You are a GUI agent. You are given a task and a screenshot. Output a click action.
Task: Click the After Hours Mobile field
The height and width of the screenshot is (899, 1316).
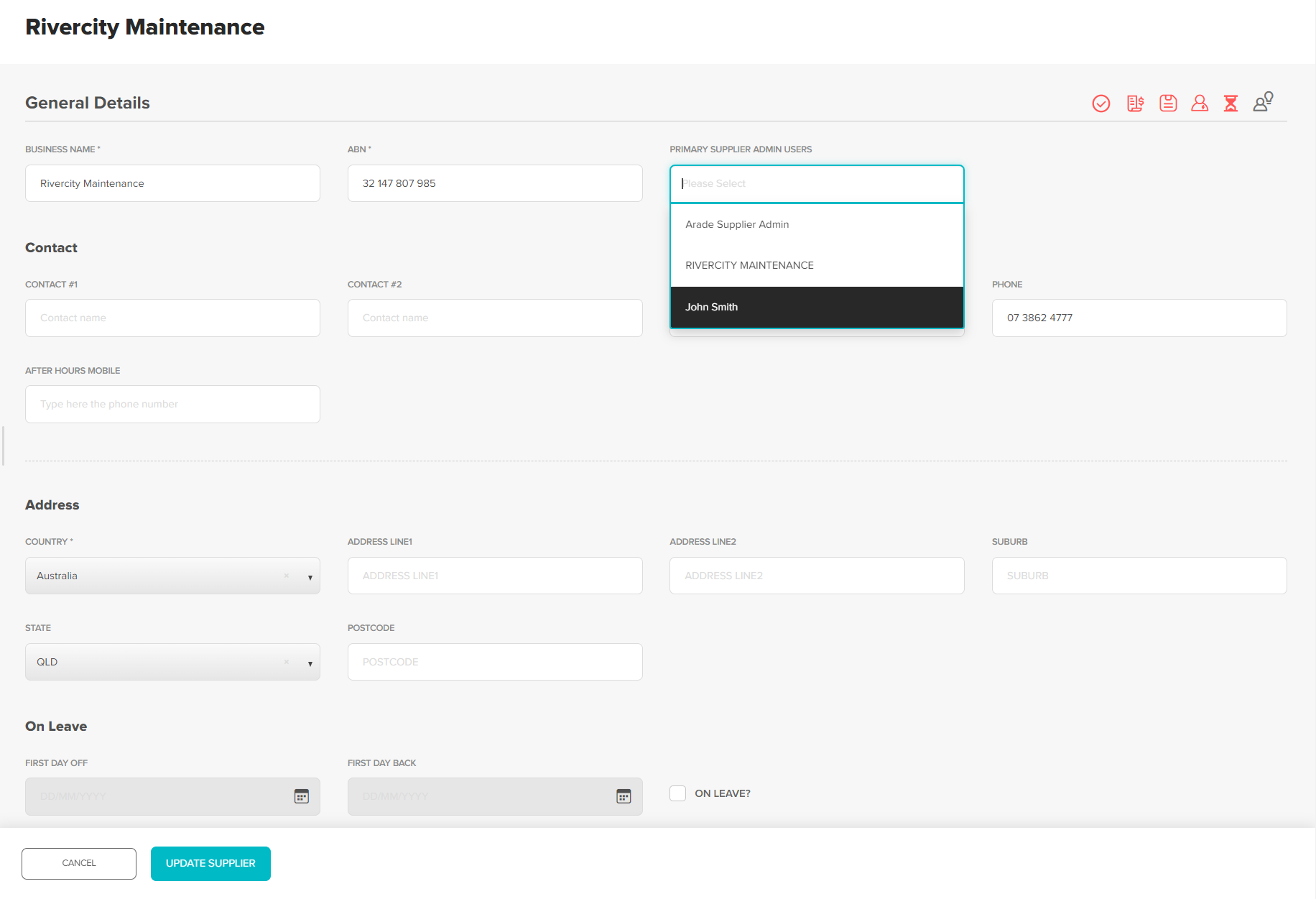[172, 404]
